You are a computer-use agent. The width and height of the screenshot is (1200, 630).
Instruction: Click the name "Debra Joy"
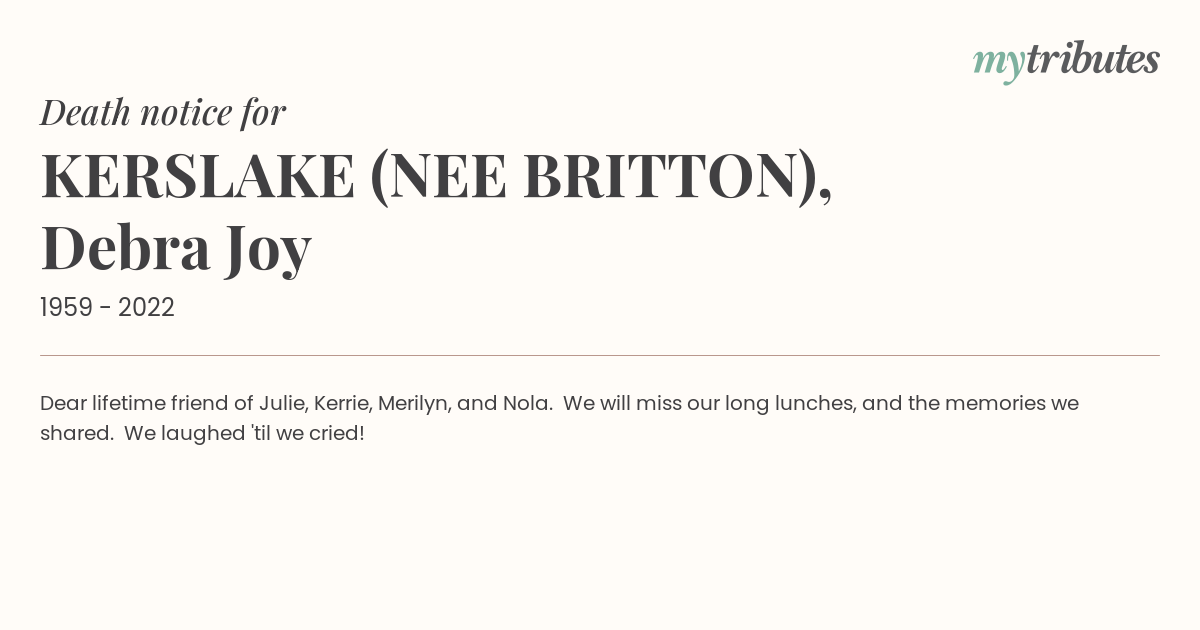pyautogui.click(x=176, y=250)
